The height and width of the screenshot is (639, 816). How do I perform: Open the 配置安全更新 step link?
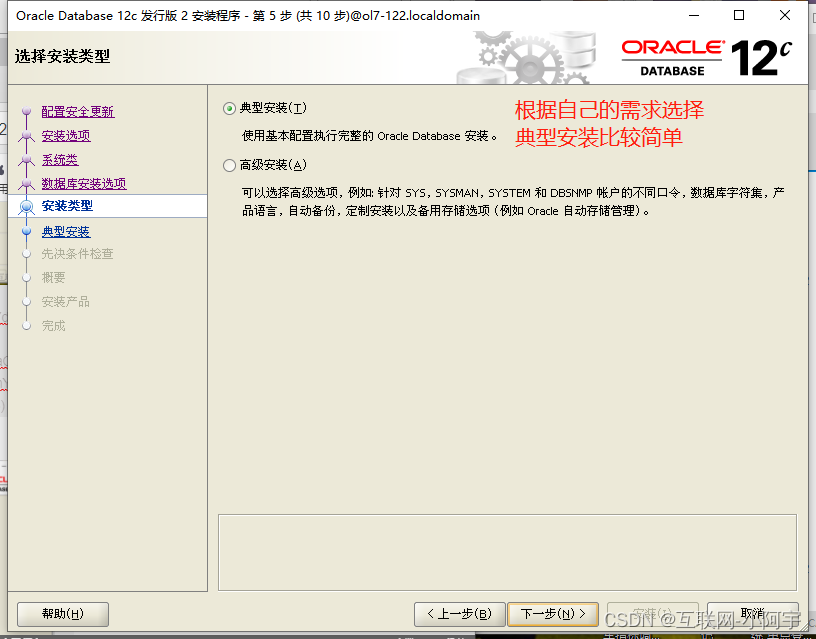(78, 111)
